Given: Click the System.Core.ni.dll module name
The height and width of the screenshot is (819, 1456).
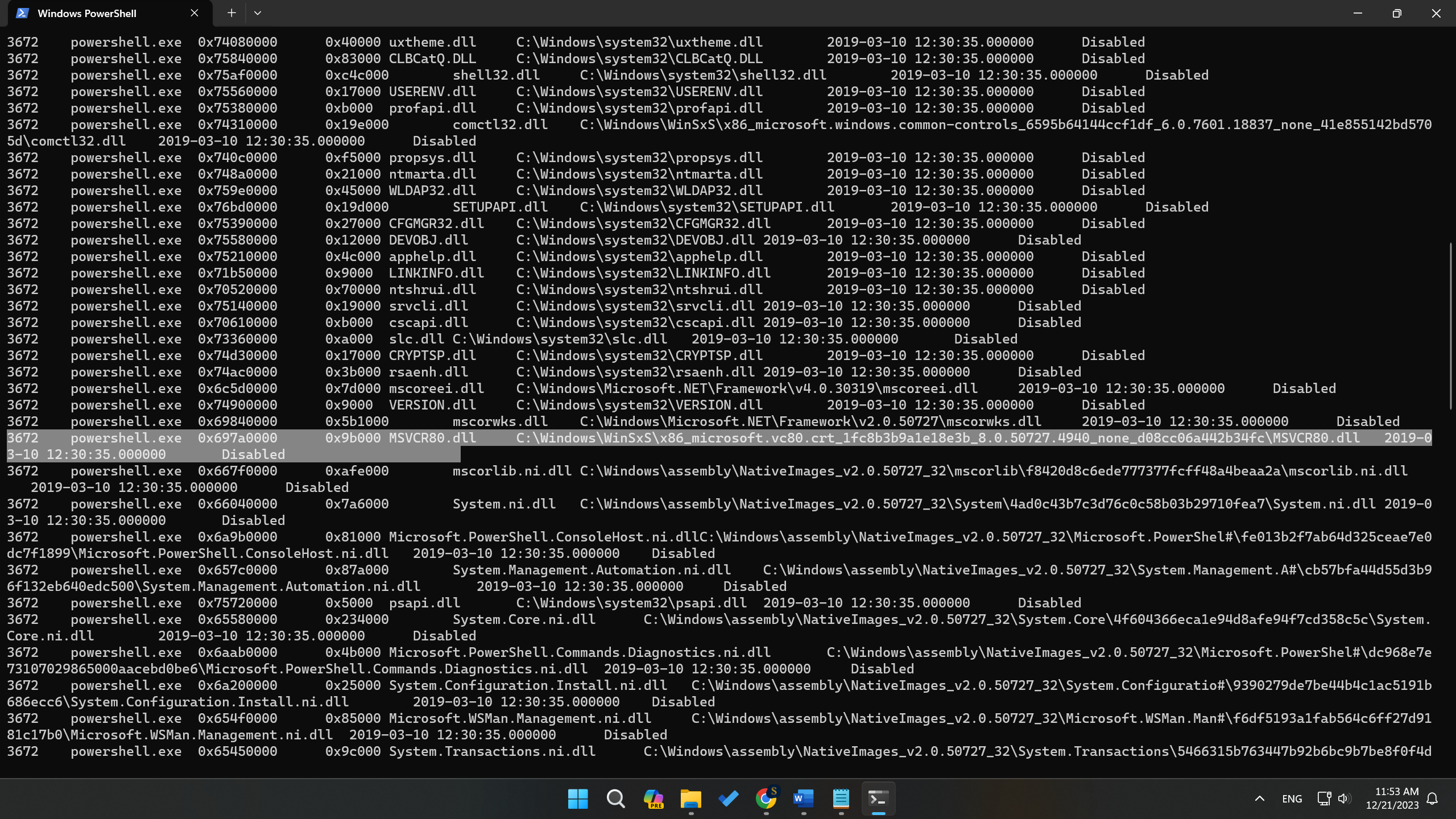Looking at the screenshot, I should [524, 619].
